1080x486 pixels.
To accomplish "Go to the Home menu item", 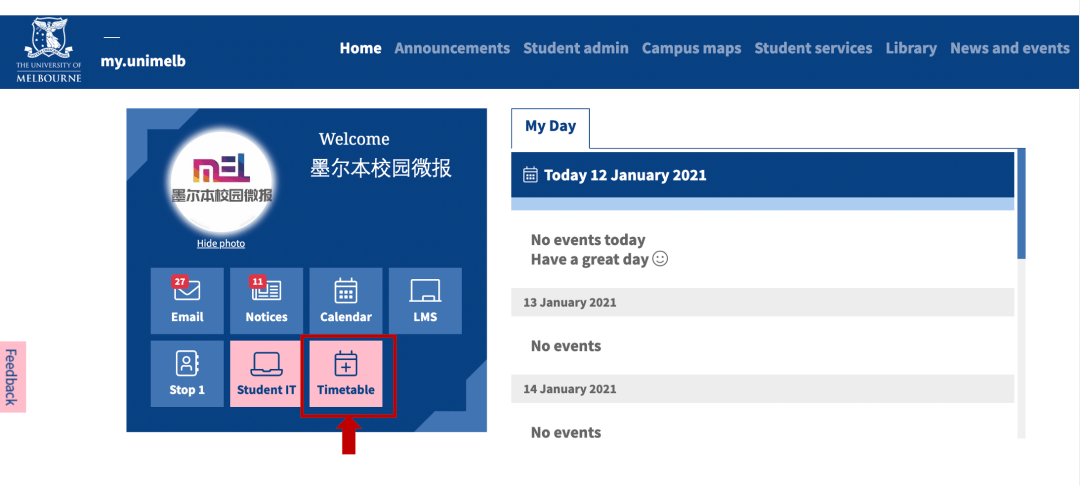I will point(360,48).
